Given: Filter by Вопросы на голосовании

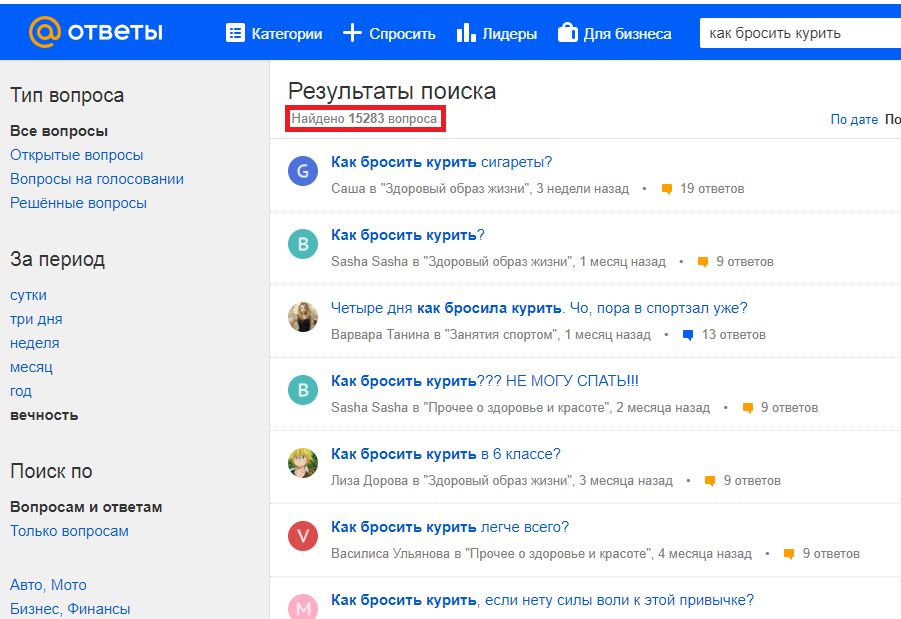Looking at the screenshot, I should click(97, 179).
